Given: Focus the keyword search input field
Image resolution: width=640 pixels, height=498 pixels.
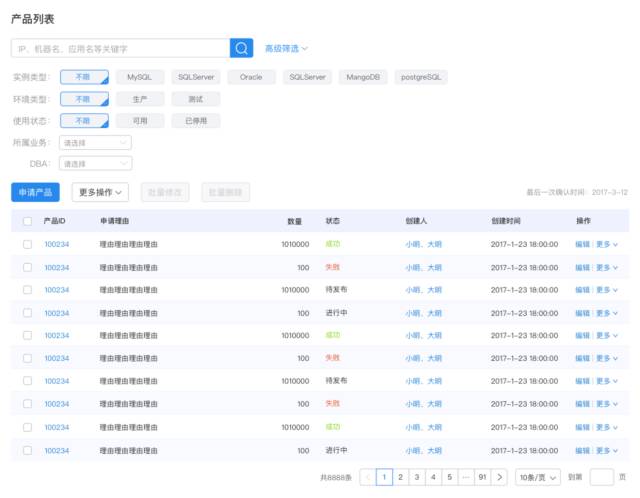Looking at the screenshot, I should click(x=120, y=48).
